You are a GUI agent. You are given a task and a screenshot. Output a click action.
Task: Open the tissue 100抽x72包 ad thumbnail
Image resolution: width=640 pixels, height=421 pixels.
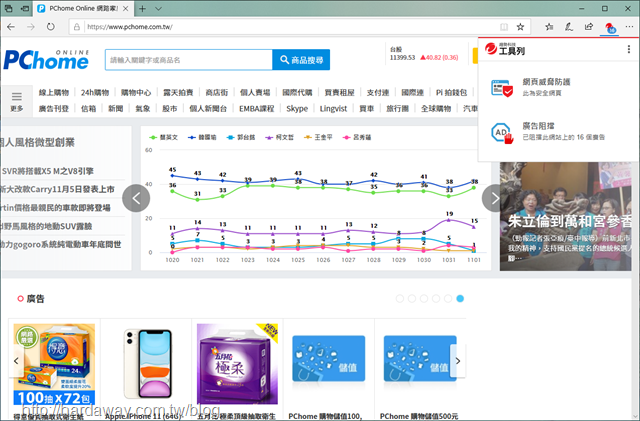point(54,364)
